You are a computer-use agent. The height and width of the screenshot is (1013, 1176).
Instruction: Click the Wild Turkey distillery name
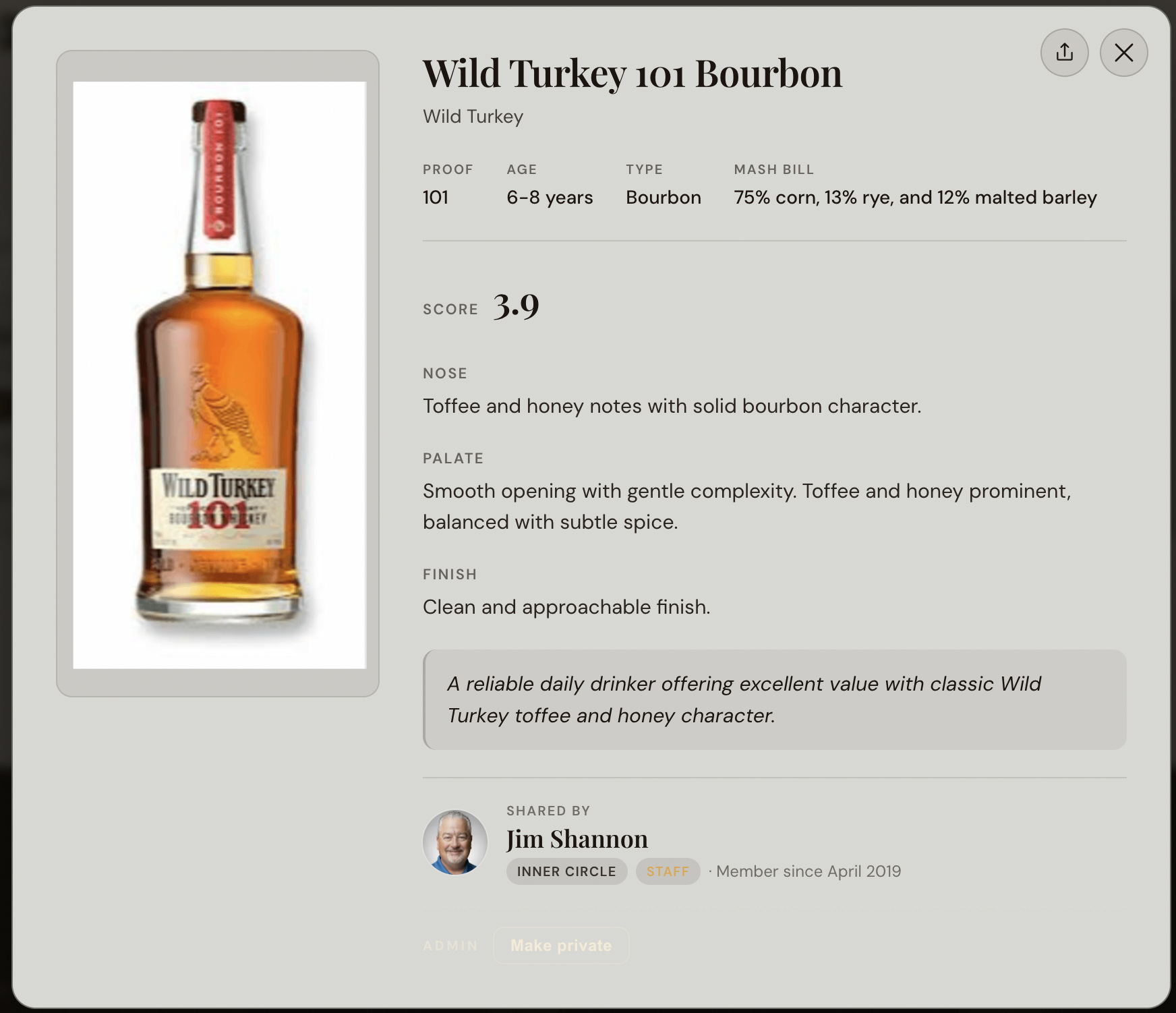click(472, 116)
